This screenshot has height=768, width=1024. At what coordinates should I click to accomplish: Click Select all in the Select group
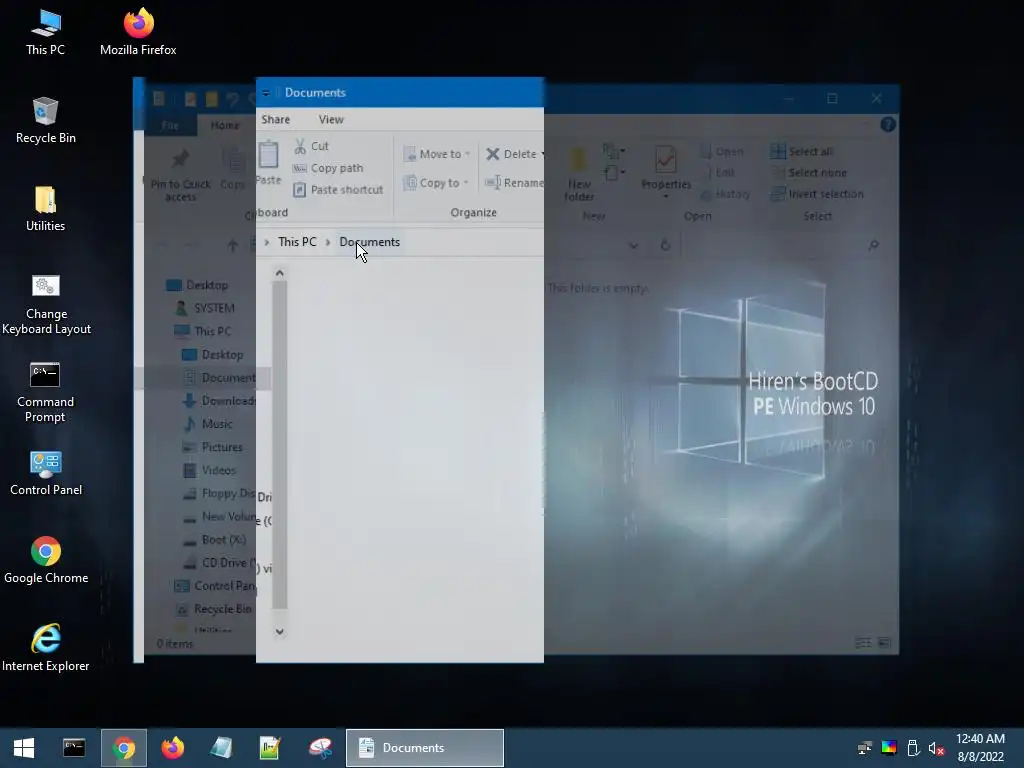[801, 152]
